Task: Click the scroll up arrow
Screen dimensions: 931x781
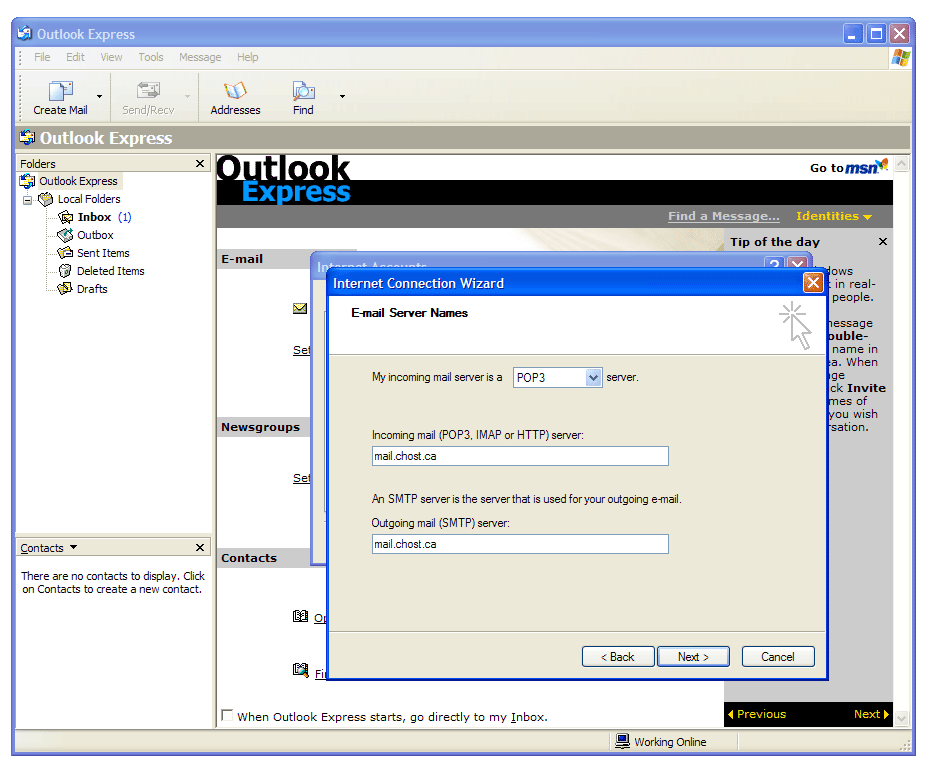Action: (x=901, y=163)
